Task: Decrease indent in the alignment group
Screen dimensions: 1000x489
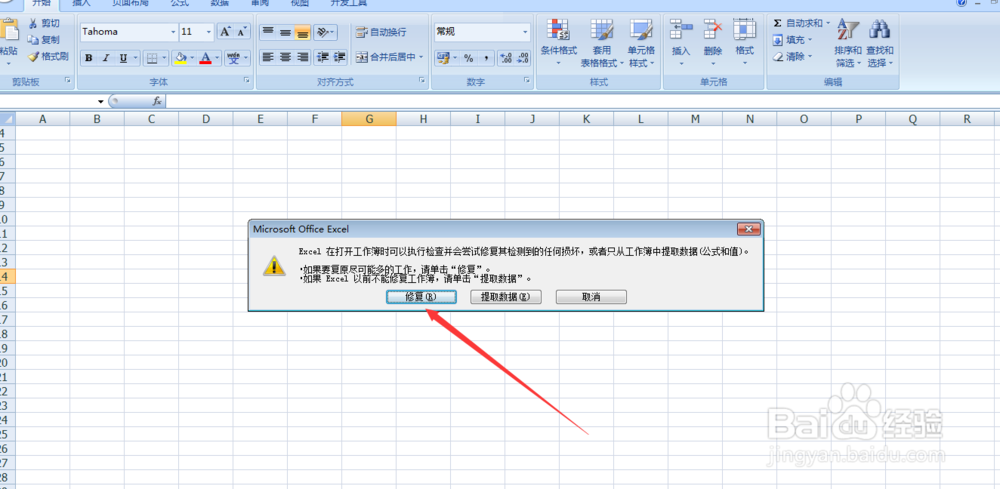Action: [x=323, y=57]
